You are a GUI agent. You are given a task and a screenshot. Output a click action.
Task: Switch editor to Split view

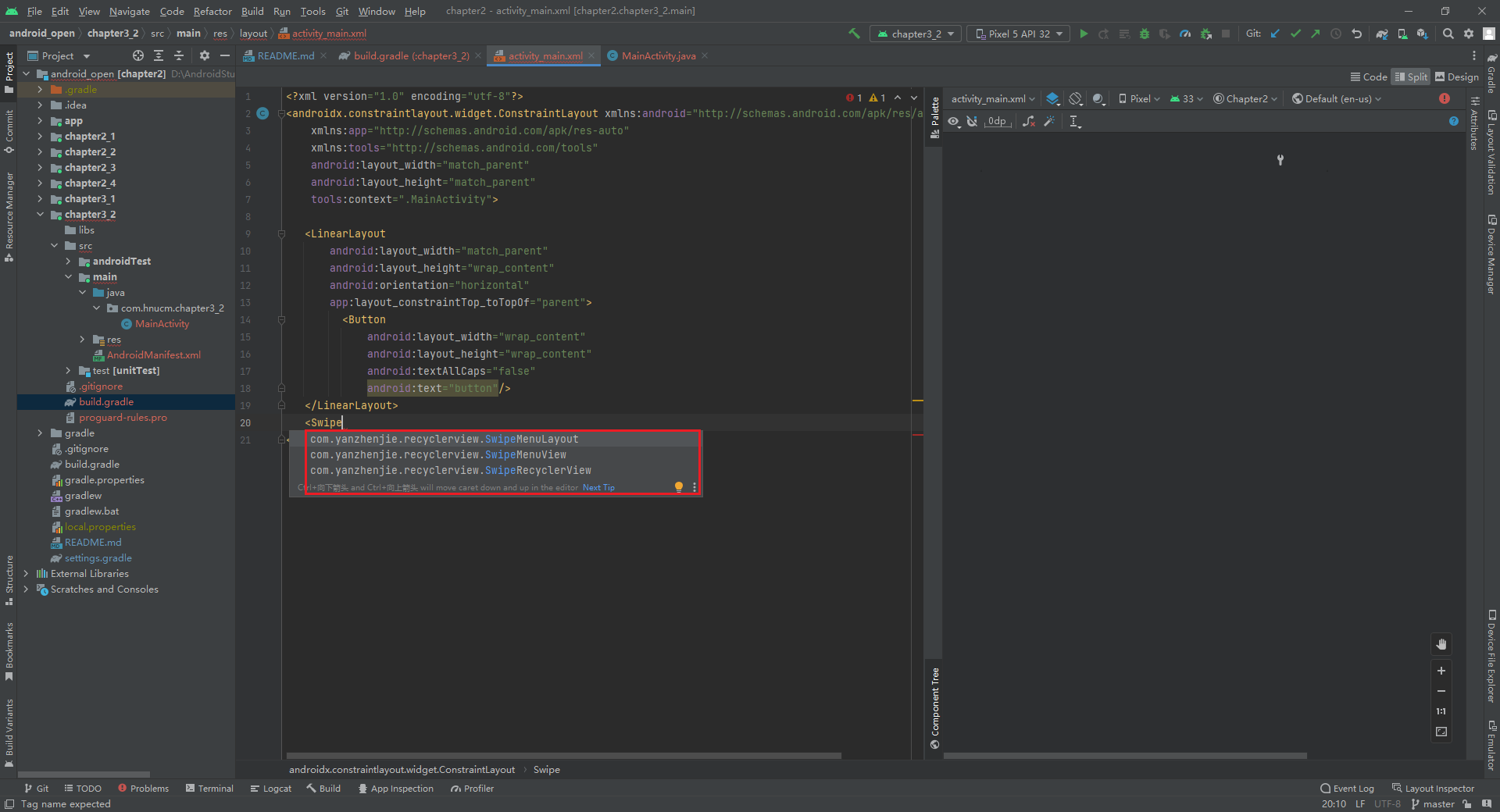pyautogui.click(x=1411, y=77)
